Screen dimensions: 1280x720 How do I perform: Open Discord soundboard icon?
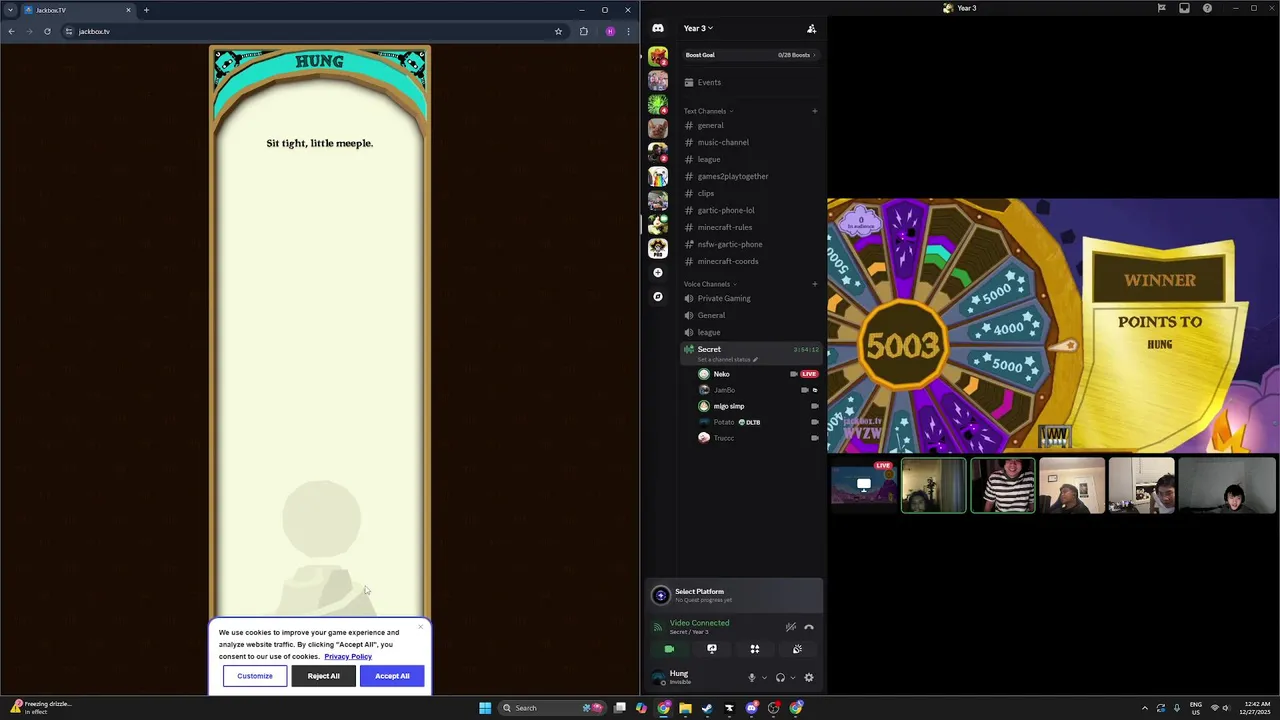(x=797, y=649)
